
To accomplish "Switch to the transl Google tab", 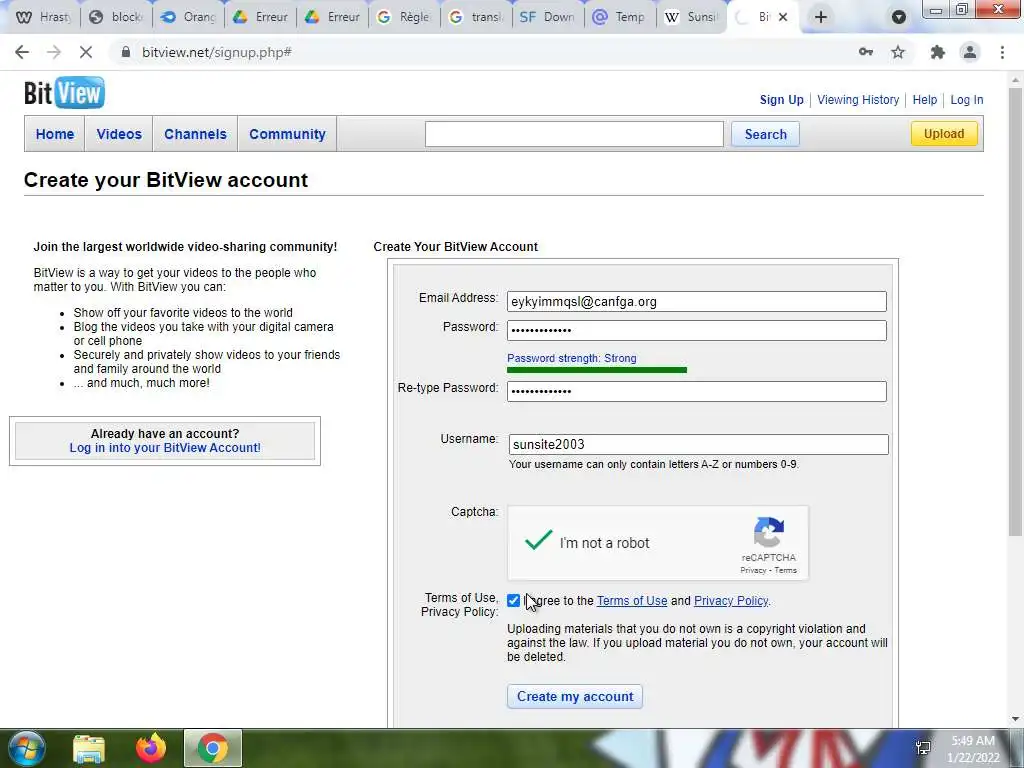I will point(476,17).
